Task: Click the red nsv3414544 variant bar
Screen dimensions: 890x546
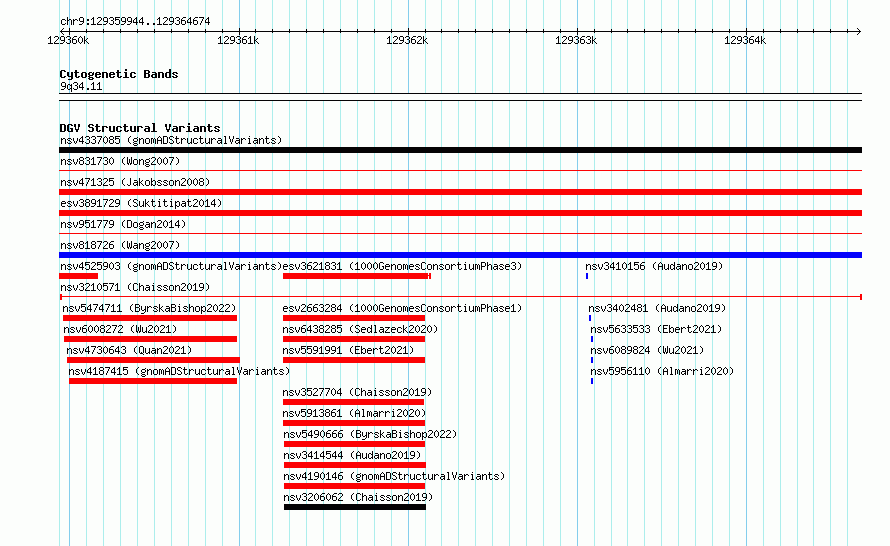Action: [355, 465]
